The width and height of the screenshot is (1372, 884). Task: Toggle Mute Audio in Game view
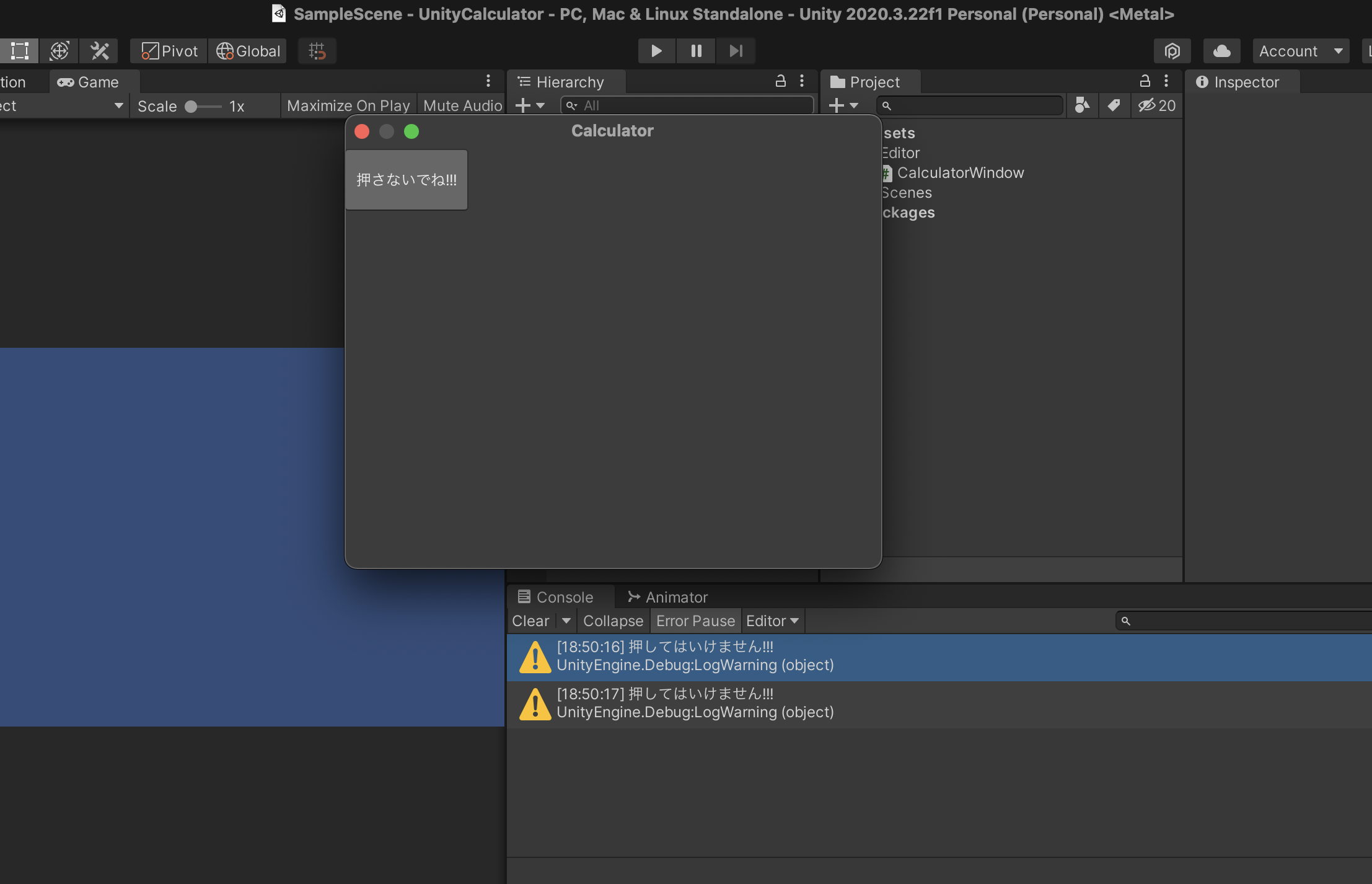click(462, 106)
